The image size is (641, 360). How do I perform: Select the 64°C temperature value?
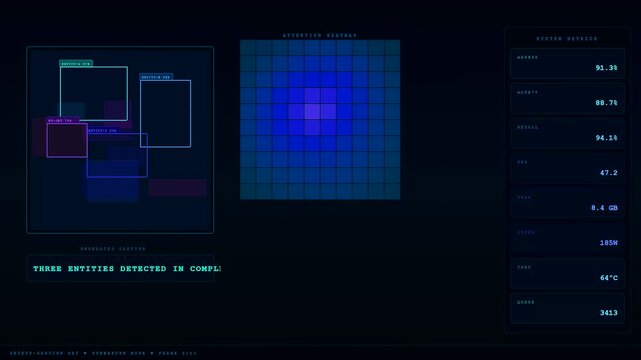[609, 278]
